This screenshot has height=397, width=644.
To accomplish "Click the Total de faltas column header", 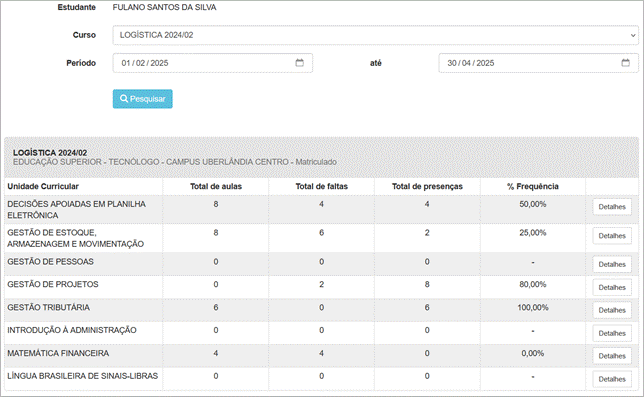I will click(x=322, y=186).
